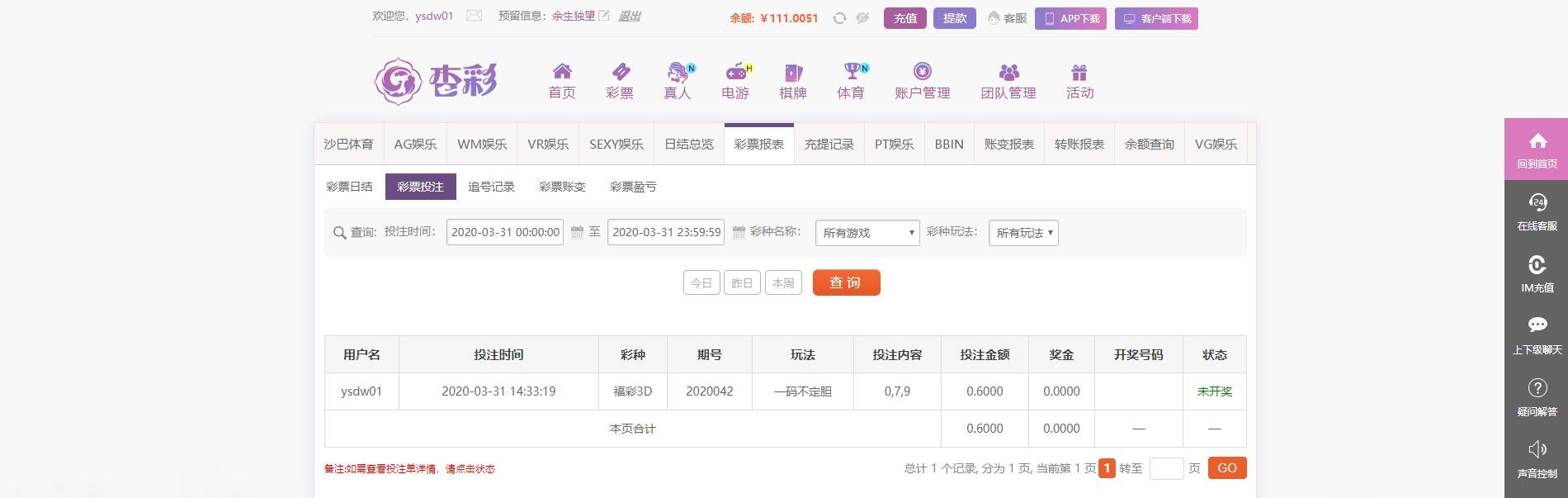Screen dimensions: 1568x498
Task: Click the 期号 cell 2020042
Action: click(710, 391)
